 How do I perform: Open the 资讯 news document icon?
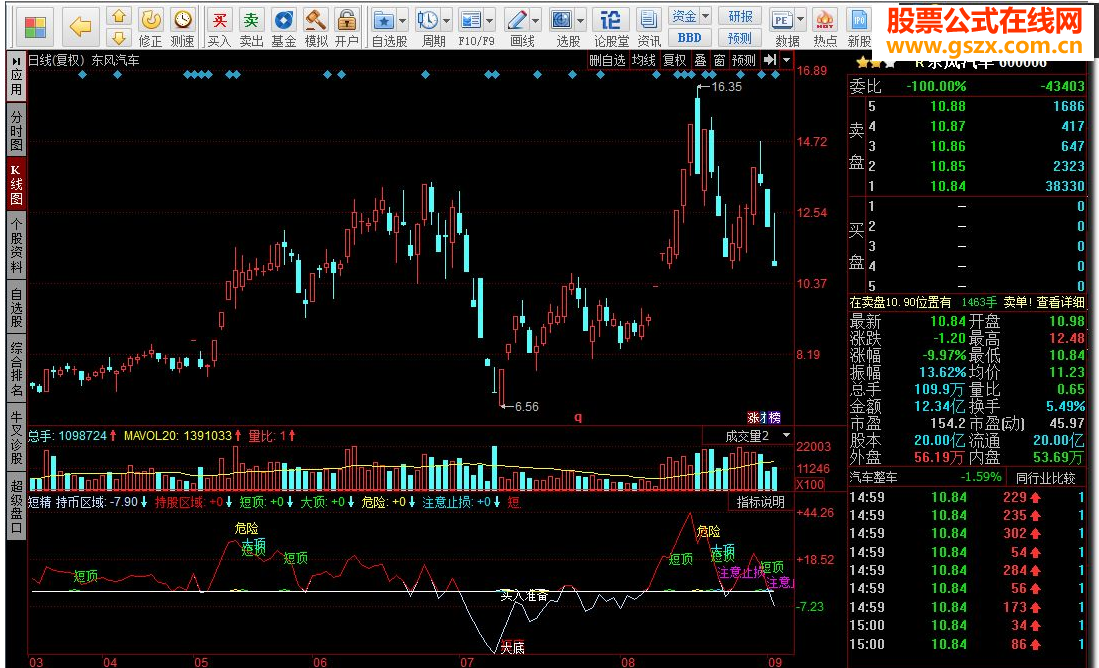(x=649, y=20)
